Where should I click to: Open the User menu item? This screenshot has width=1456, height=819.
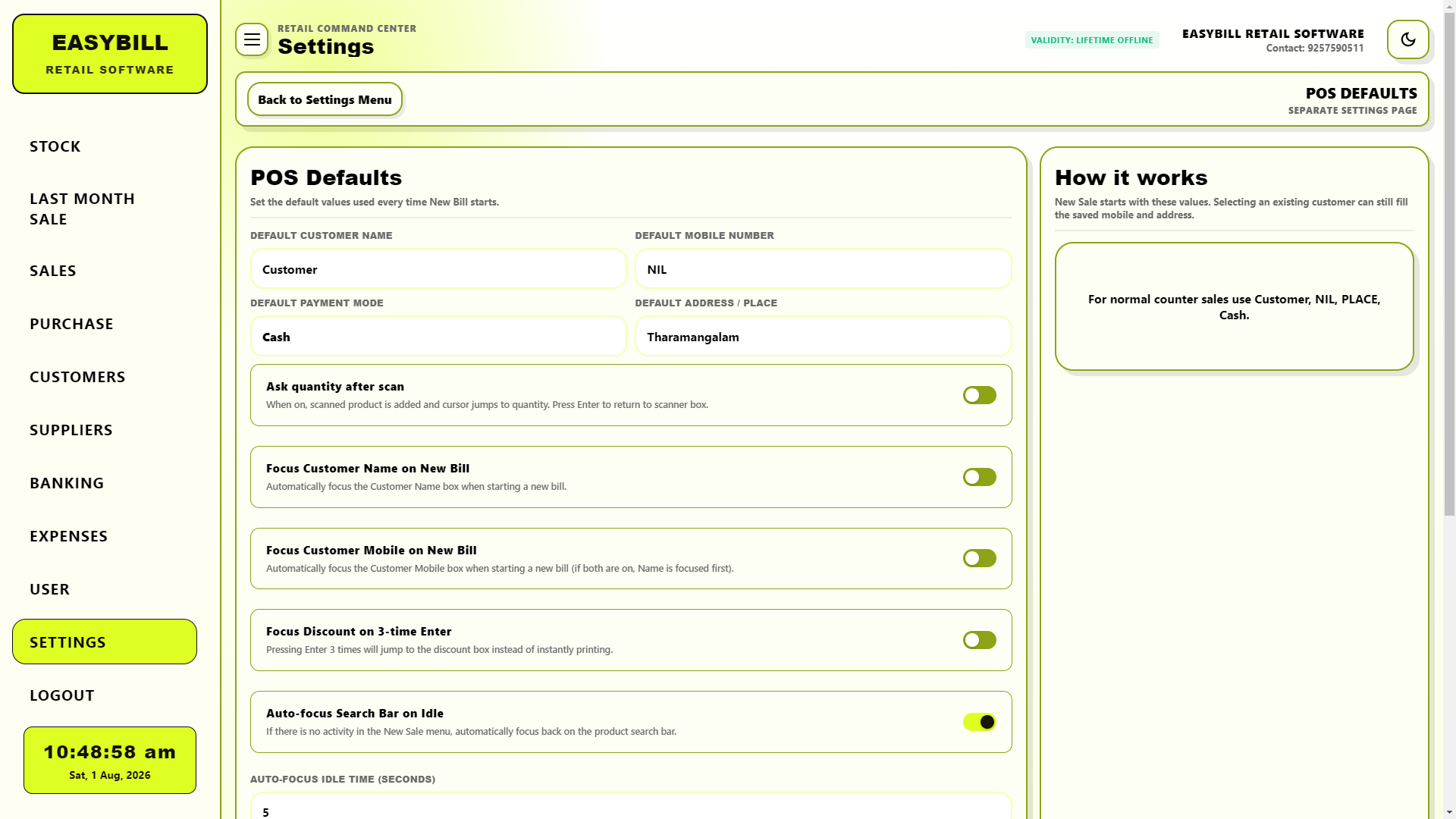[x=105, y=589]
